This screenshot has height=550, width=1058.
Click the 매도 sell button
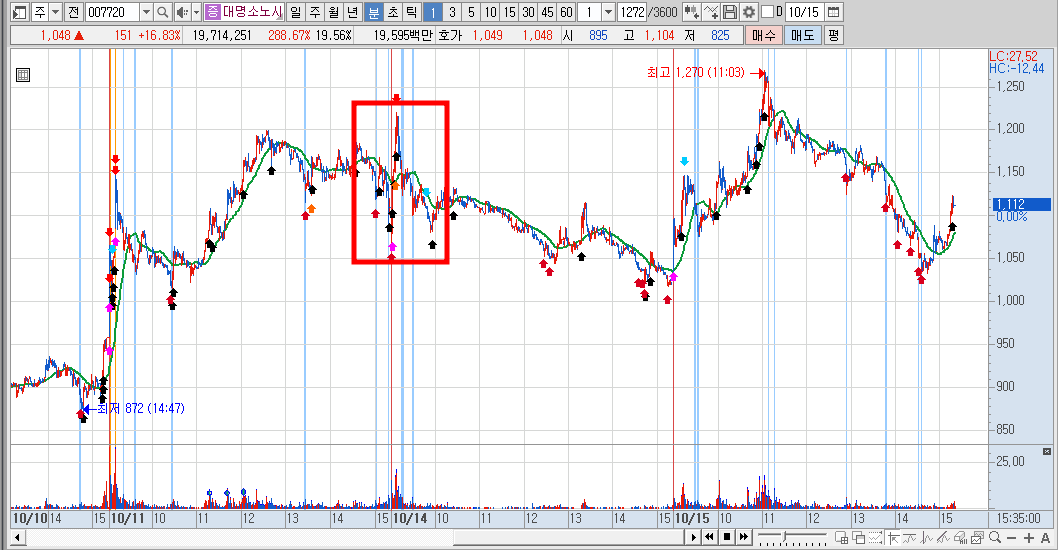pyautogui.click(x=803, y=35)
